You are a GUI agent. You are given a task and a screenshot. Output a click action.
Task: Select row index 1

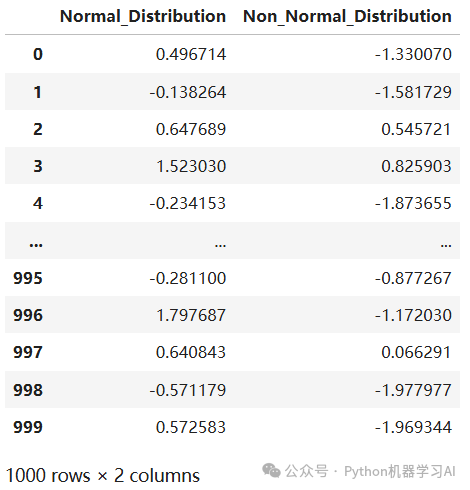pyautogui.click(x=38, y=92)
